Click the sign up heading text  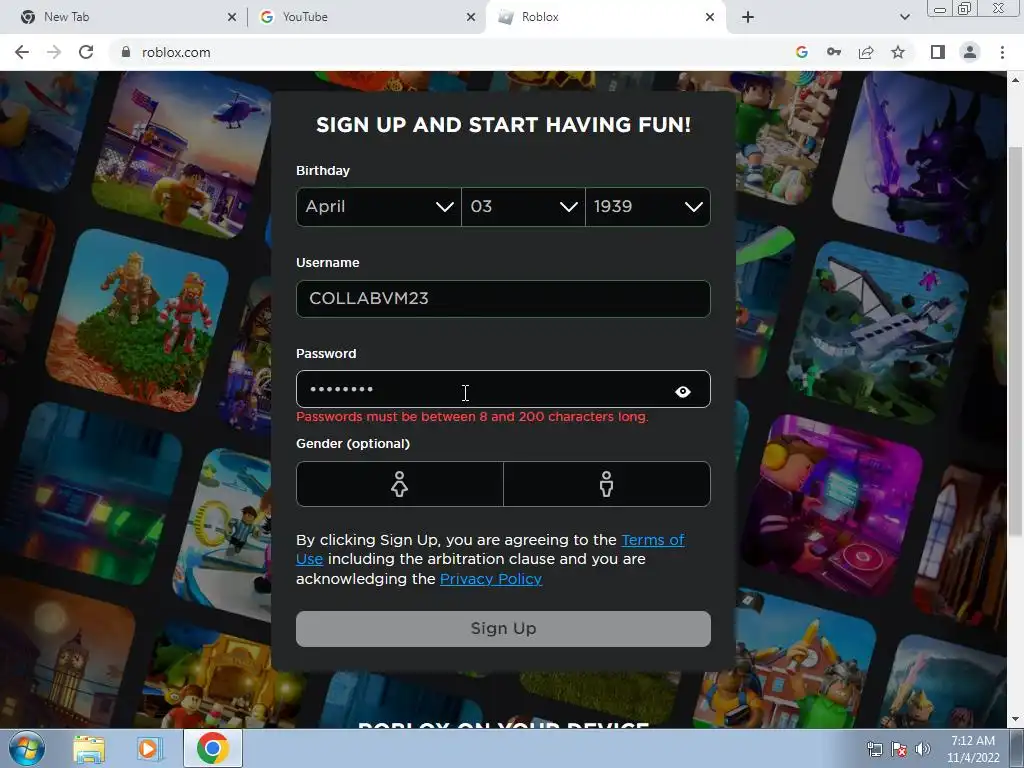coord(504,125)
